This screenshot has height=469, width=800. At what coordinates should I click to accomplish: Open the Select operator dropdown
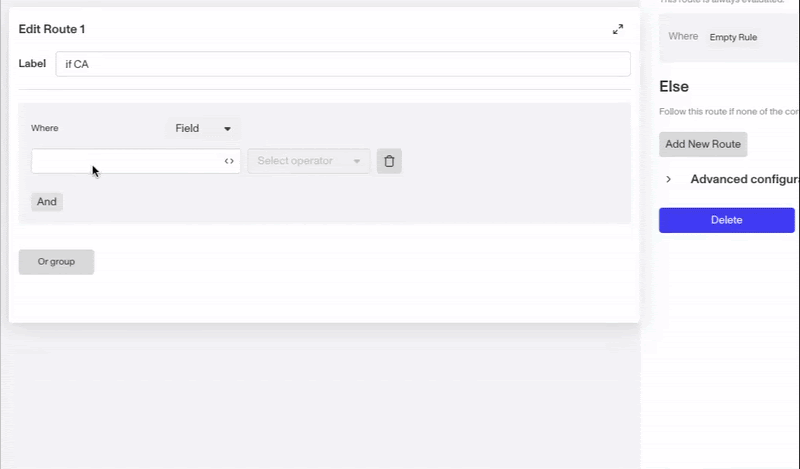[x=309, y=161]
